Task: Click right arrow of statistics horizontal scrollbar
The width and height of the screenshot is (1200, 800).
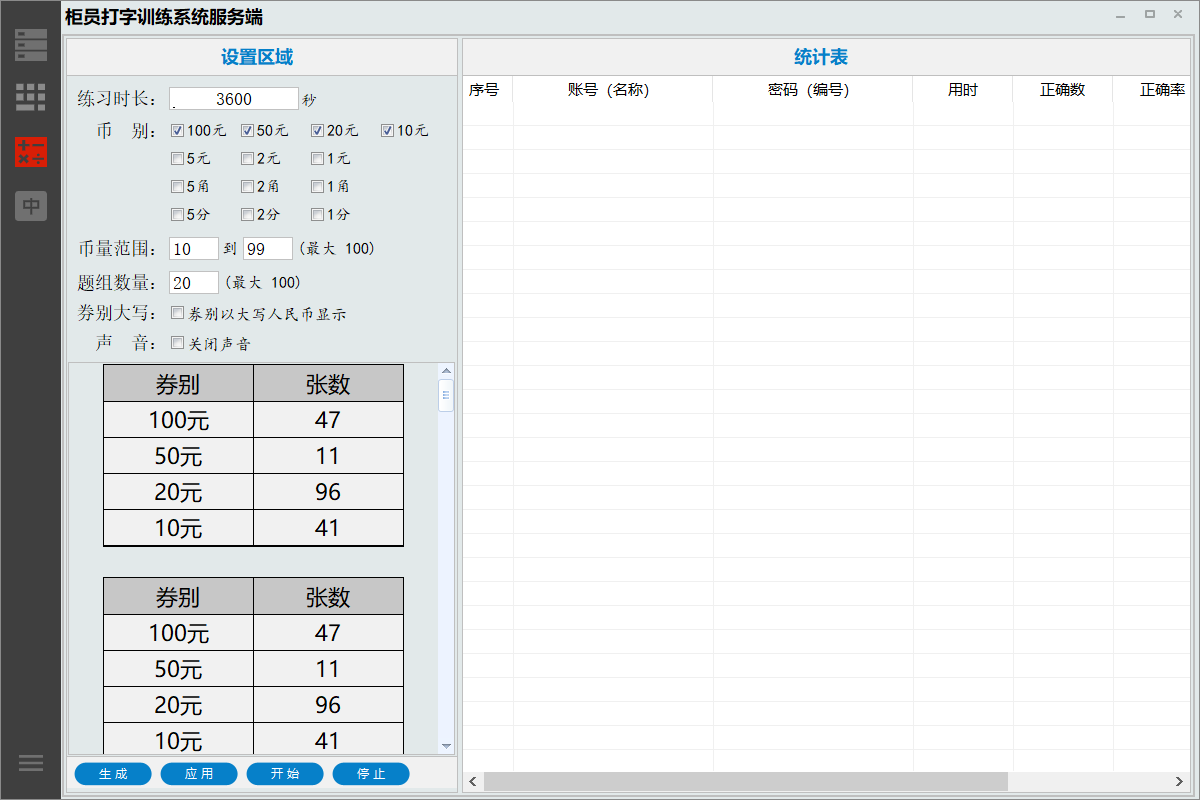Action: (x=1180, y=781)
